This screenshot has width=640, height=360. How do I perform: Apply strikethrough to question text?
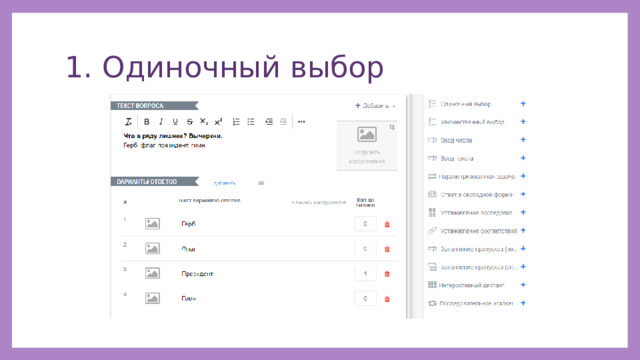click(189, 122)
